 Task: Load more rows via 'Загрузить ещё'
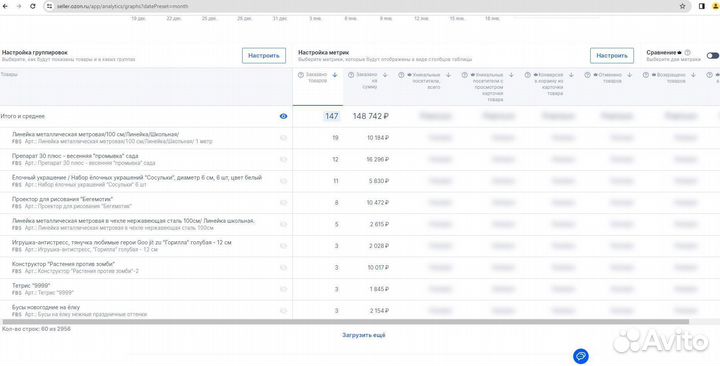364,335
